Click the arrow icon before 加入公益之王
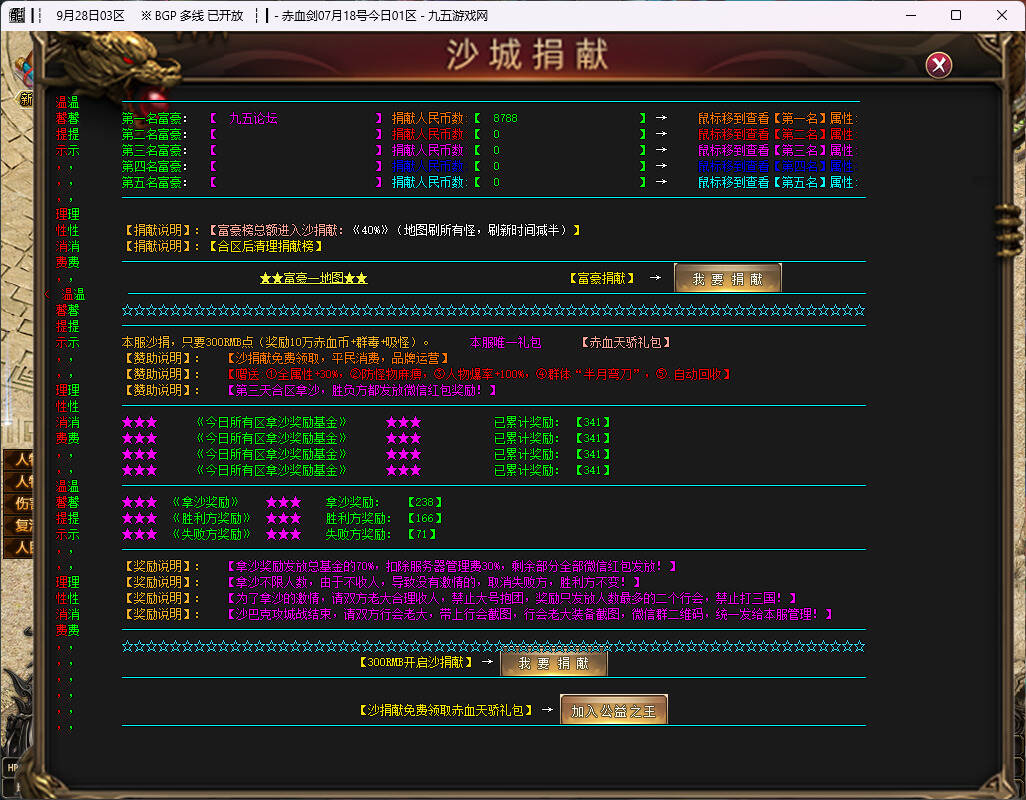The width and height of the screenshot is (1026, 800). (x=547, y=710)
